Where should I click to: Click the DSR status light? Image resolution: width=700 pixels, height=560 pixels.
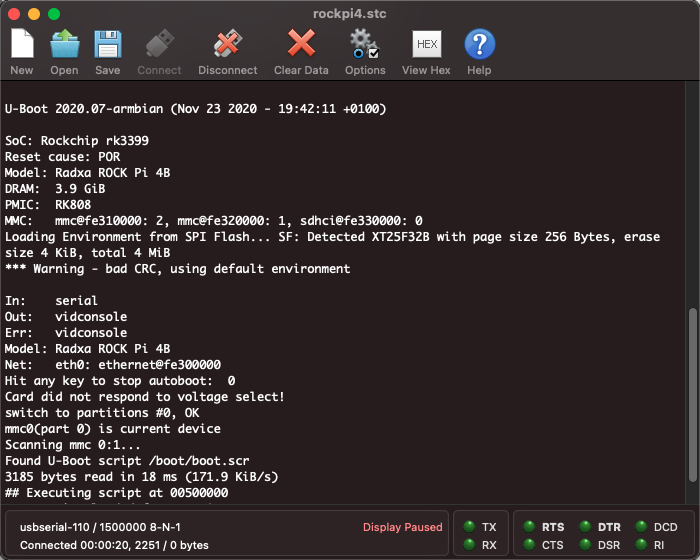tap(585, 545)
